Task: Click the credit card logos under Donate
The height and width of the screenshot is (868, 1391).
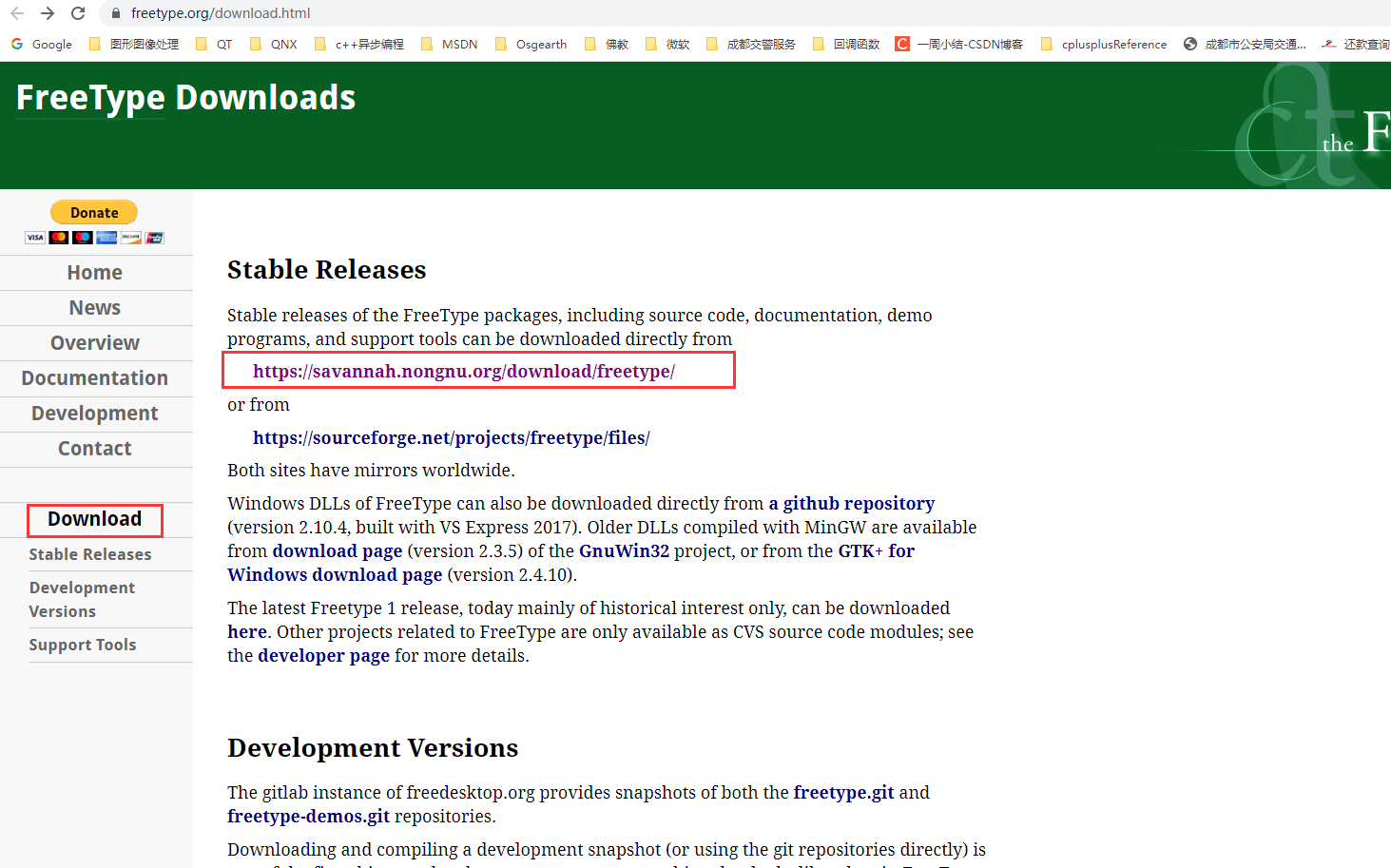Action: click(x=95, y=238)
